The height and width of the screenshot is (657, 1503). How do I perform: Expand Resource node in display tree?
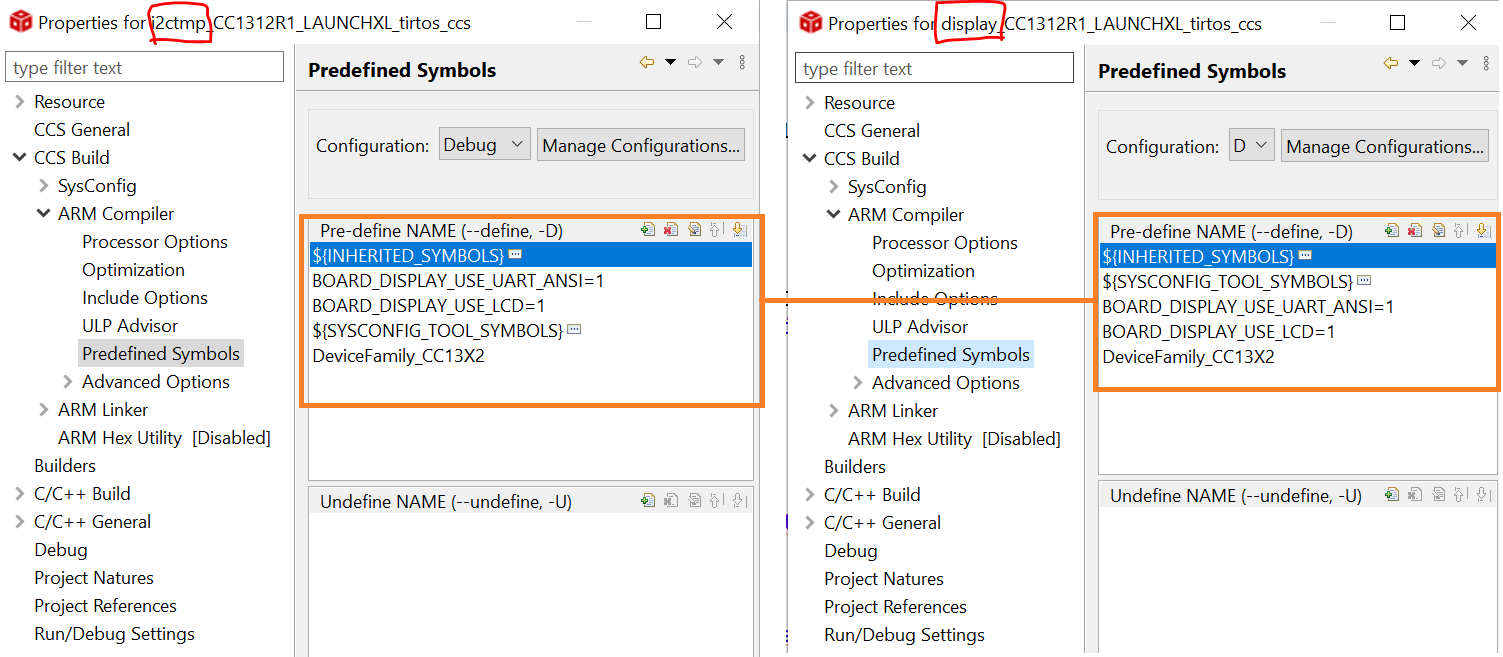click(810, 102)
